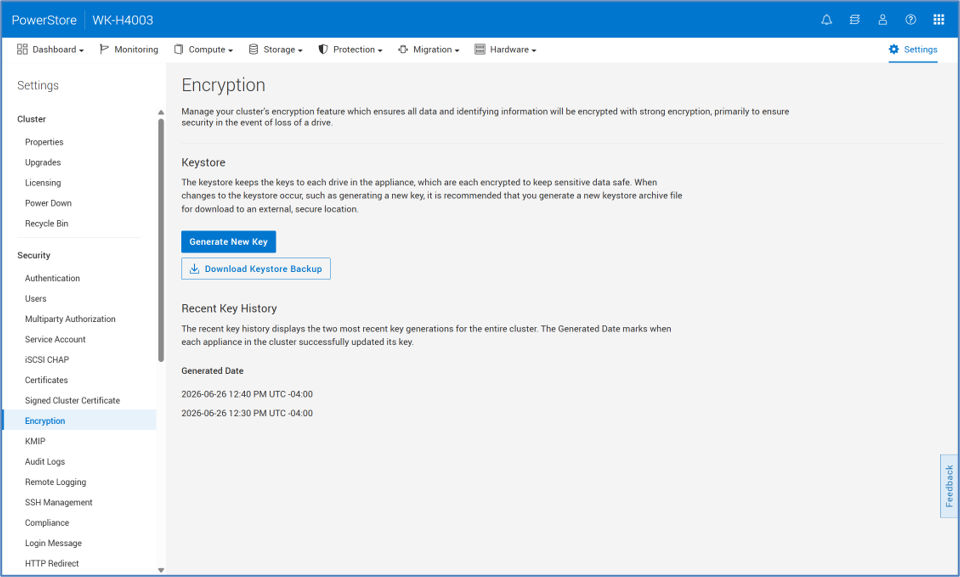960x577 pixels.
Task: Click the Protection shield icon
Action: [x=323, y=49]
